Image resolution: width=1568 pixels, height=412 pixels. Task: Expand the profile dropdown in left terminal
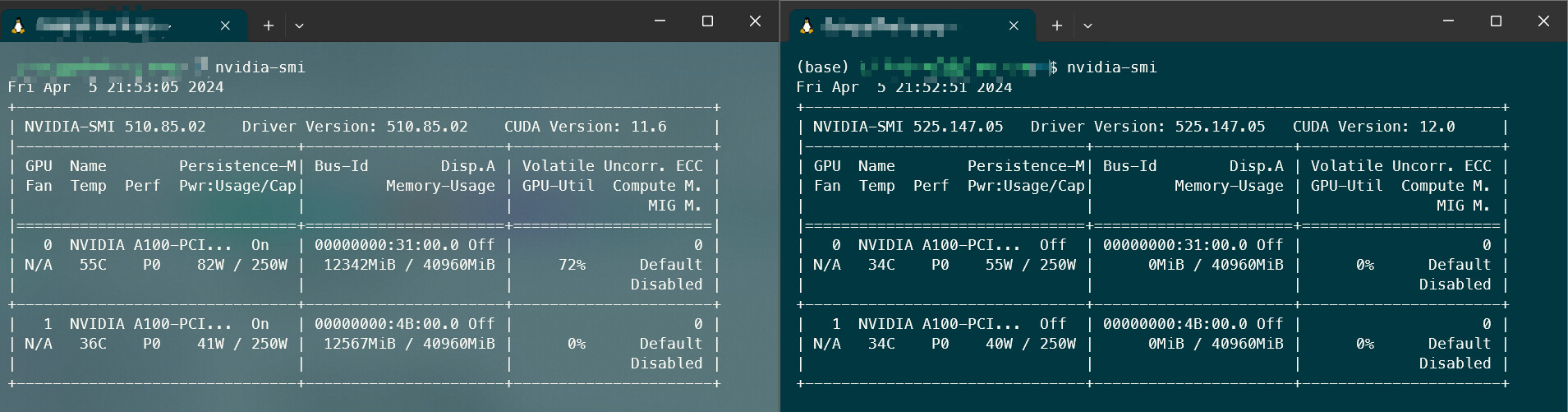pyautogui.click(x=299, y=25)
